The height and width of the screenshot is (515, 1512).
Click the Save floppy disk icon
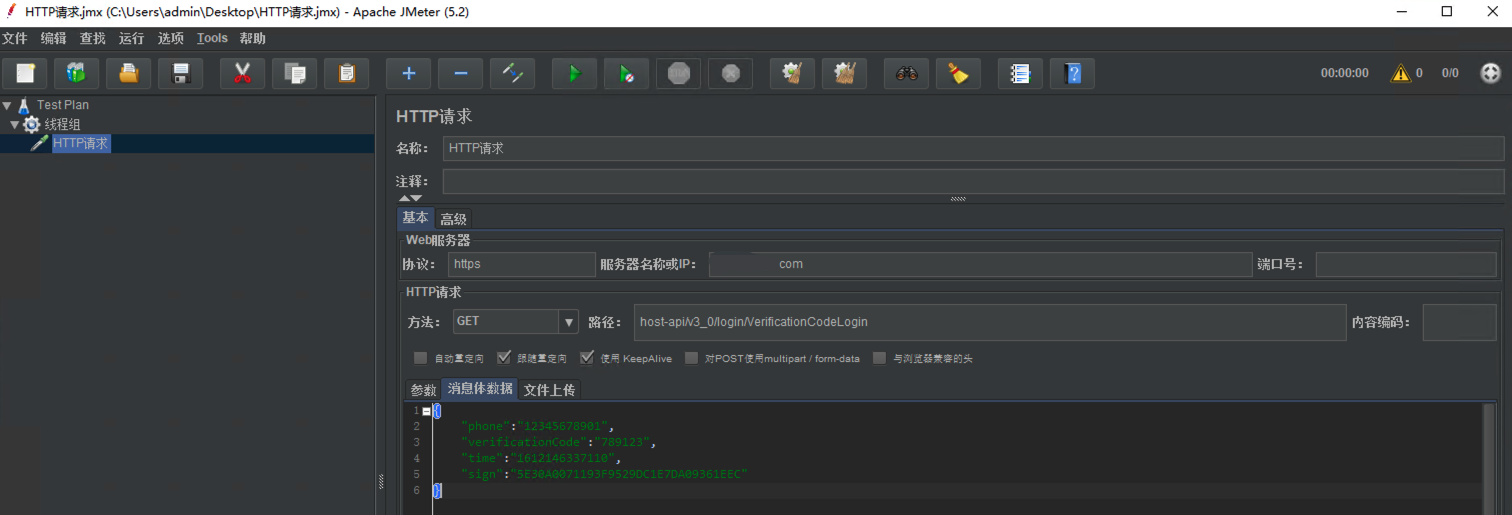click(x=181, y=74)
